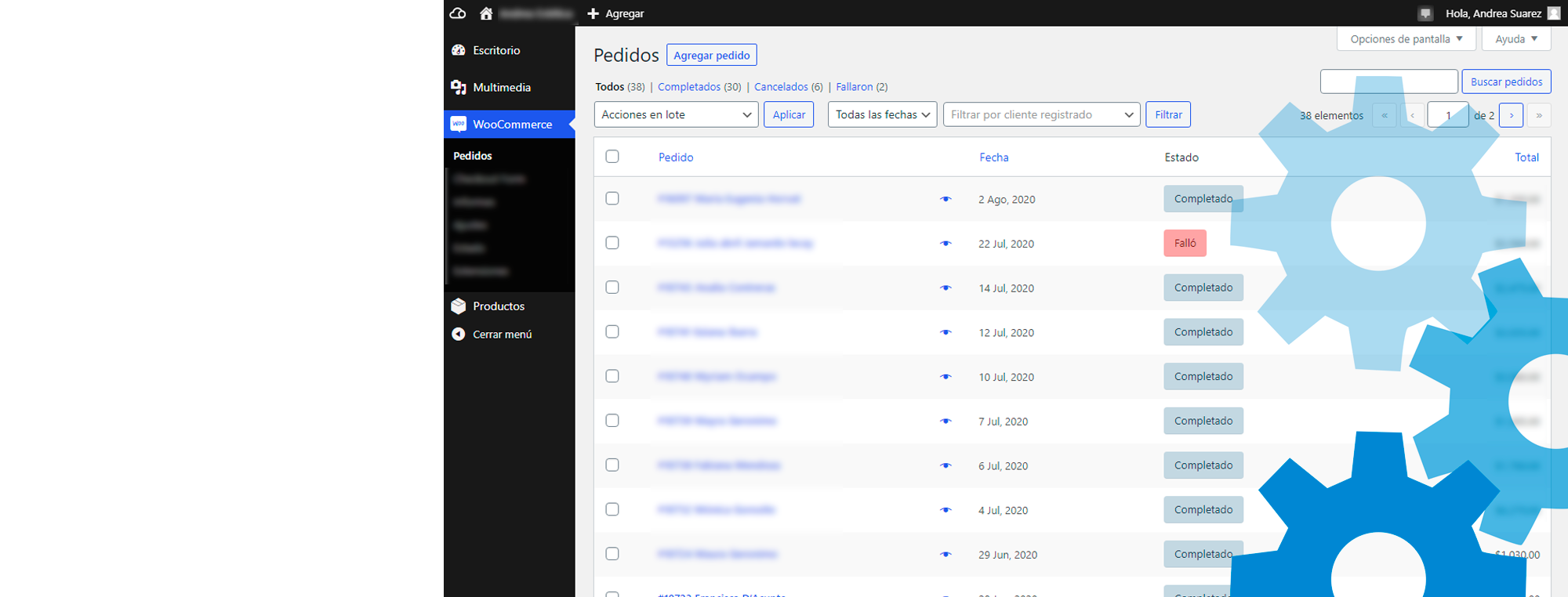The height and width of the screenshot is (597, 1568).
Task: Show the Todos (38) orders view
Action: click(619, 87)
